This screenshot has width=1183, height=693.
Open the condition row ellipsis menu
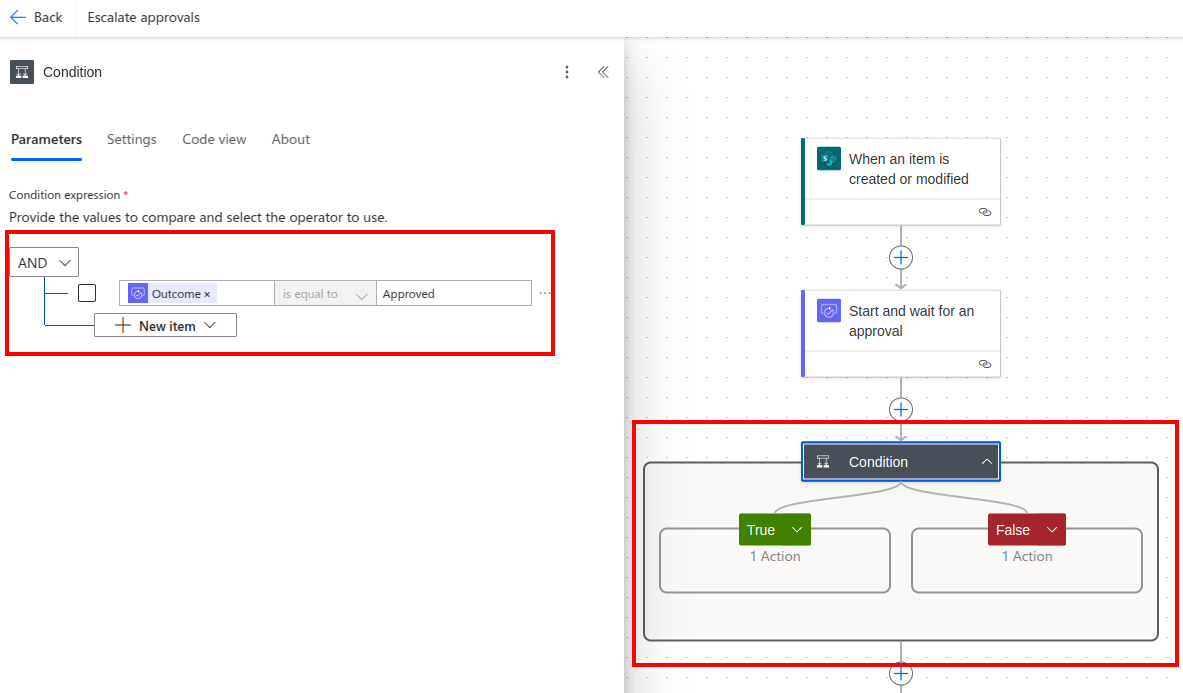[545, 293]
